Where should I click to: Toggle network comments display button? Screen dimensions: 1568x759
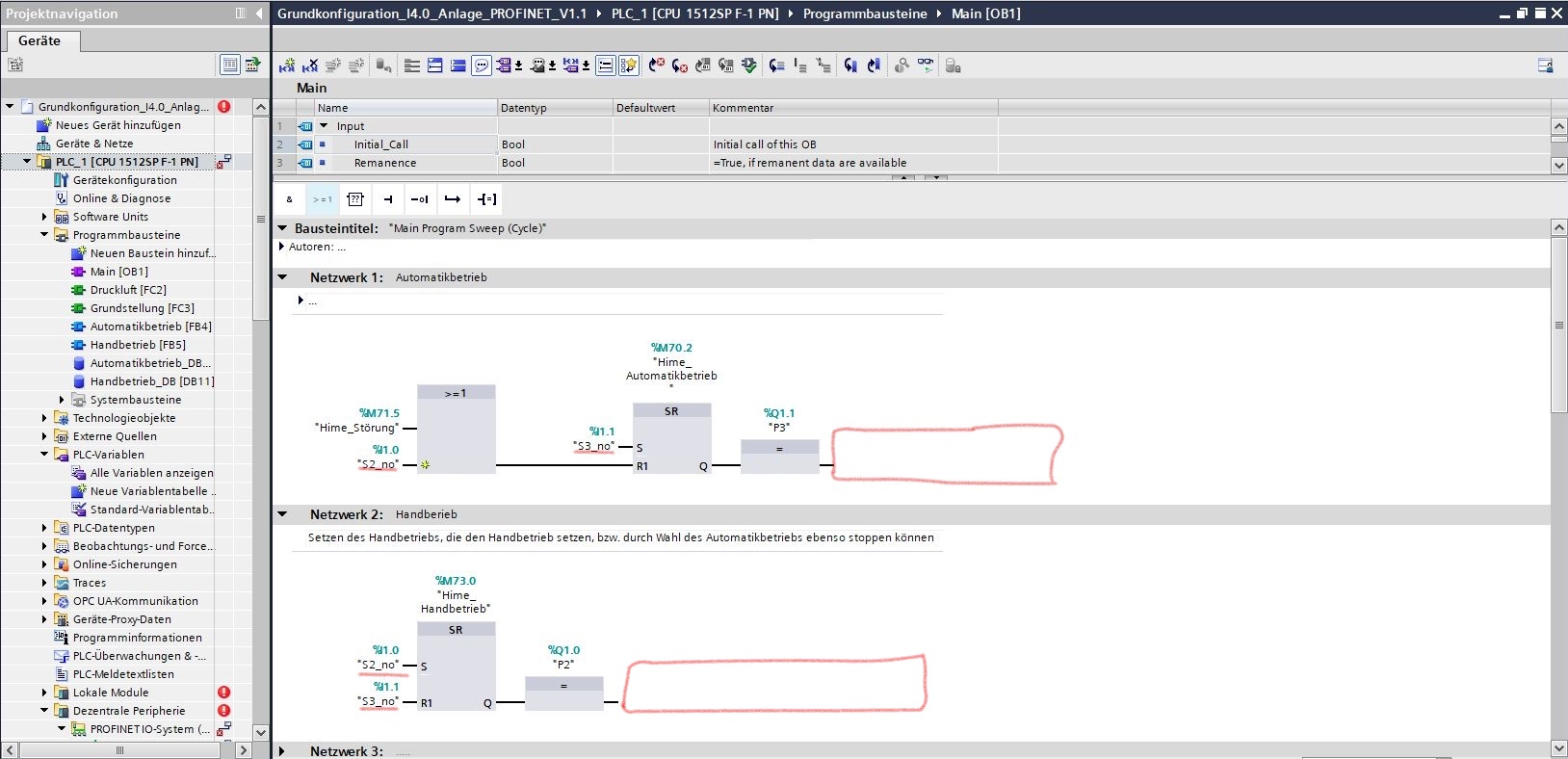[x=605, y=65]
